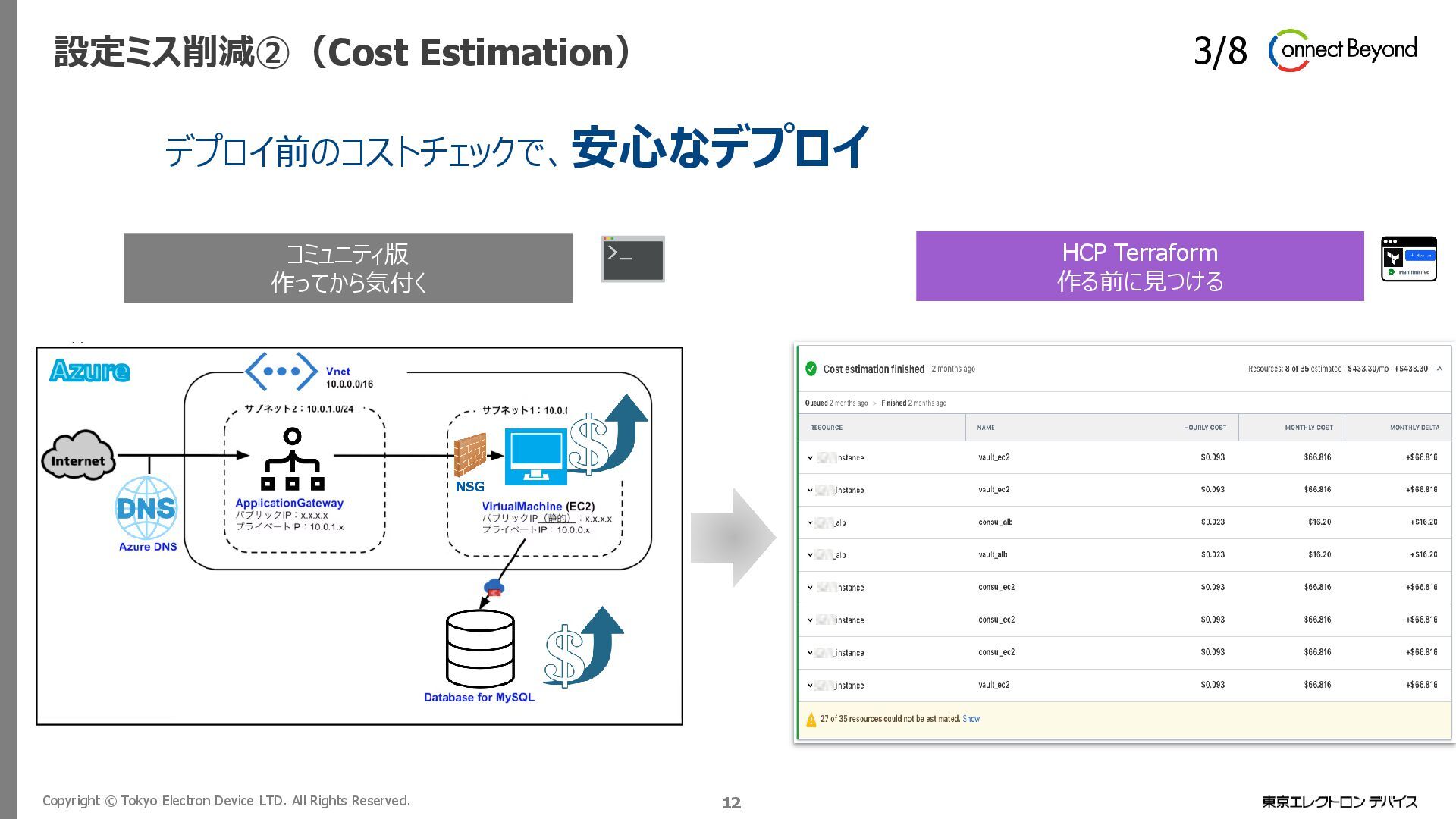Click the '3/8' progress indicator
This screenshot has width=1456, height=819.
click(x=1220, y=52)
